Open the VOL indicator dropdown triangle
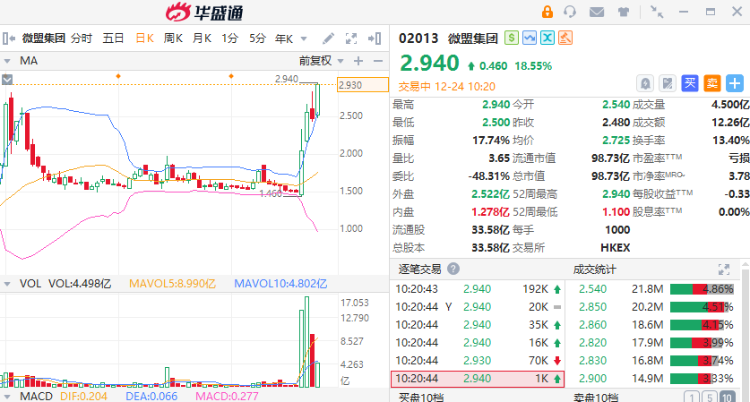 click(x=7, y=284)
